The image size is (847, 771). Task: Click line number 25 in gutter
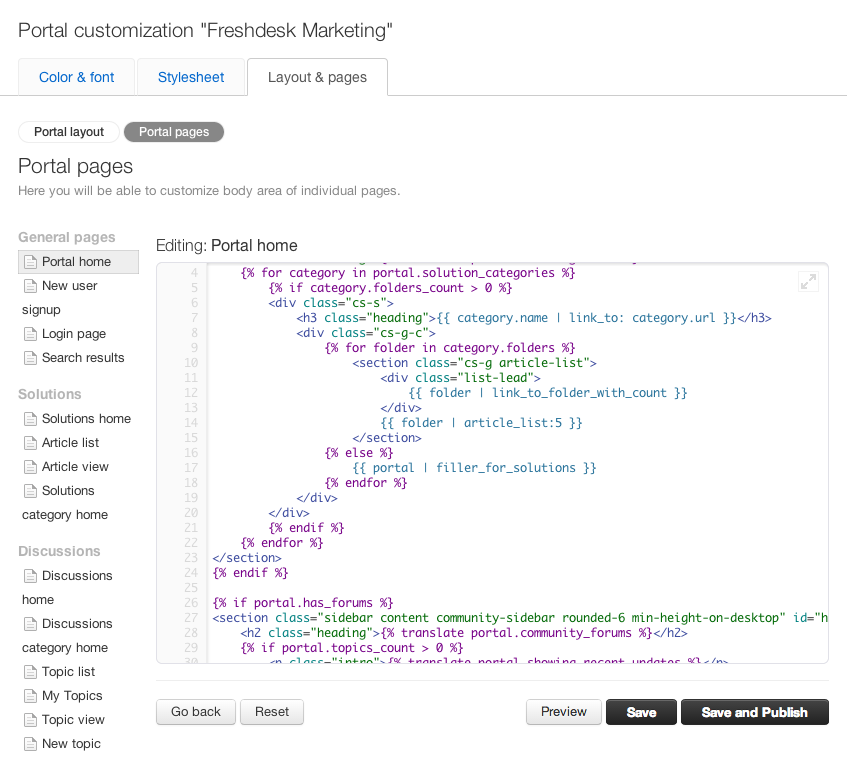point(191,588)
